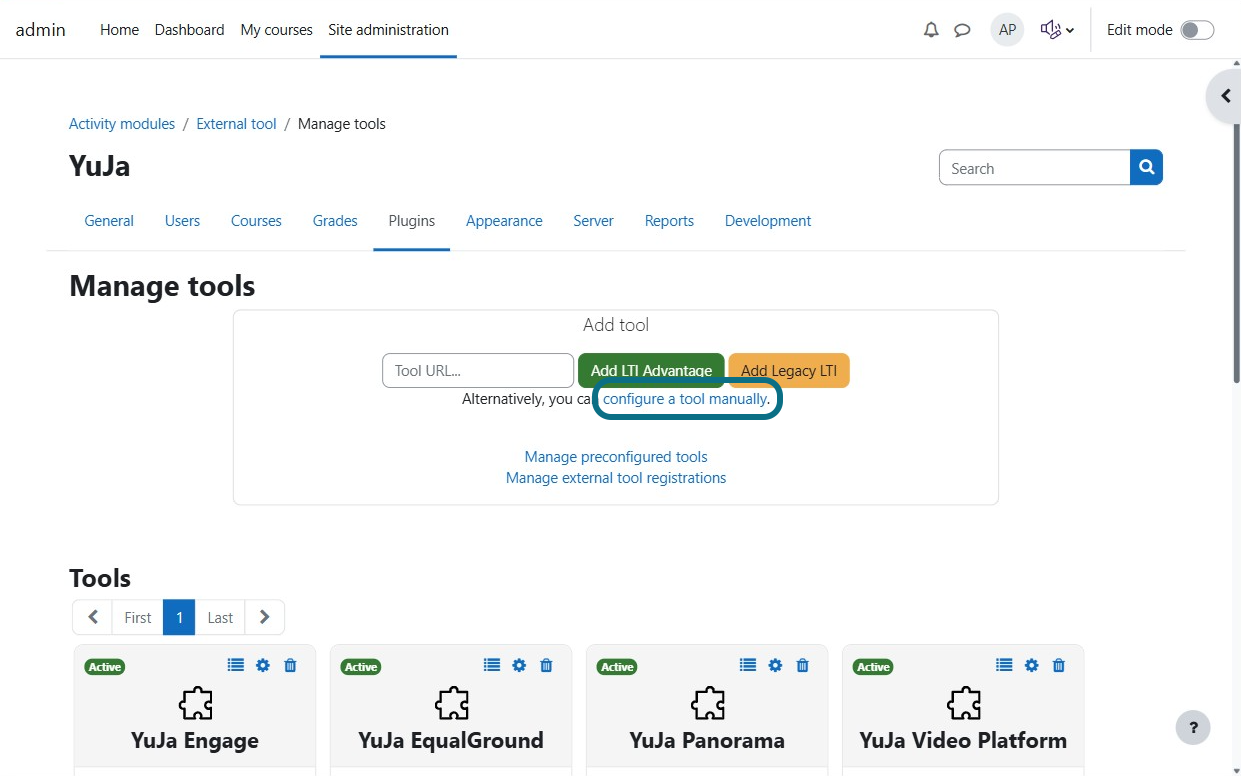Click the search magnifier button
Viewport: 1241px width, 776px height.
coord(1147,168)
